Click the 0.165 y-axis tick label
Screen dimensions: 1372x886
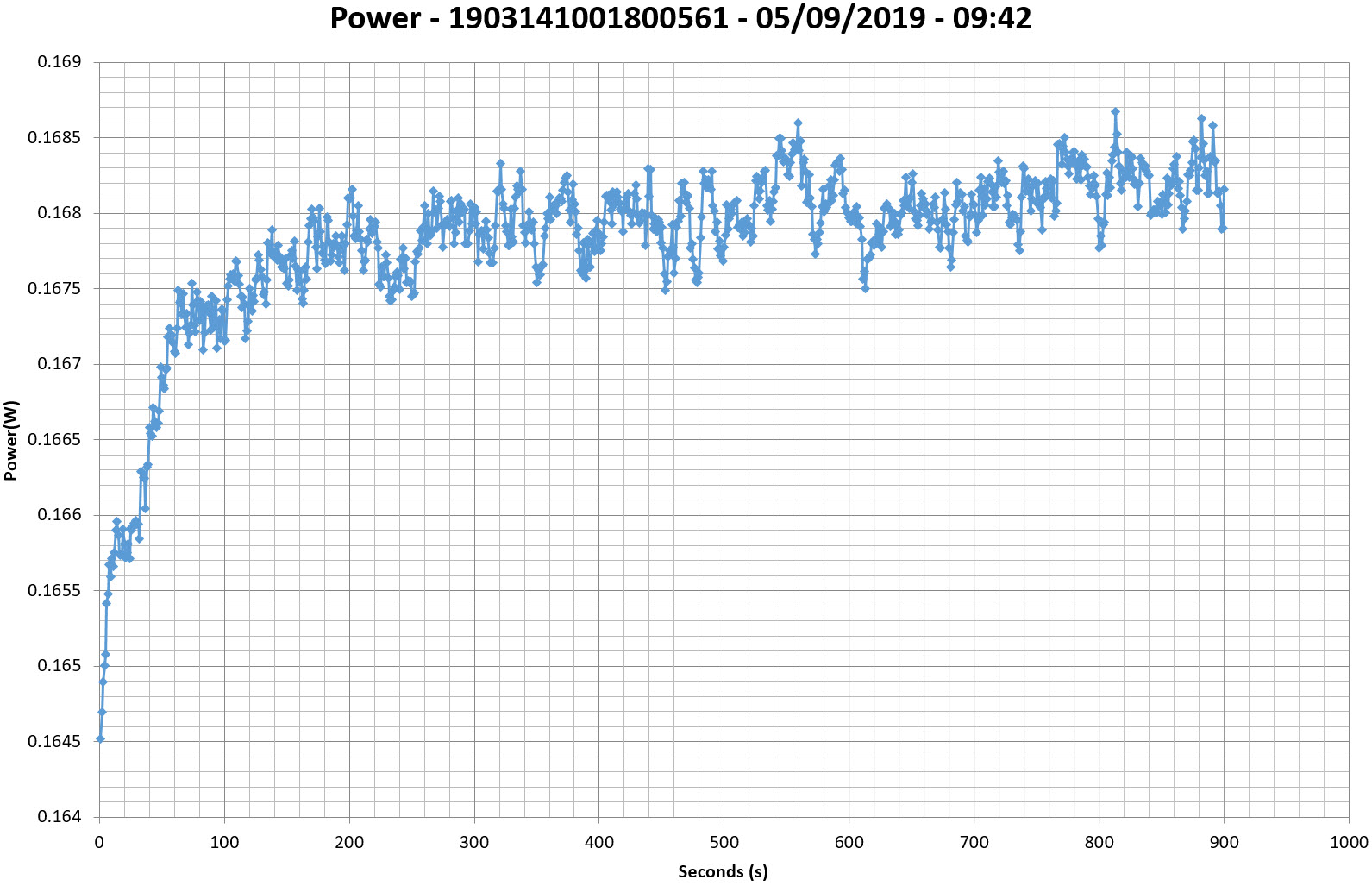(x=59, y=666)
